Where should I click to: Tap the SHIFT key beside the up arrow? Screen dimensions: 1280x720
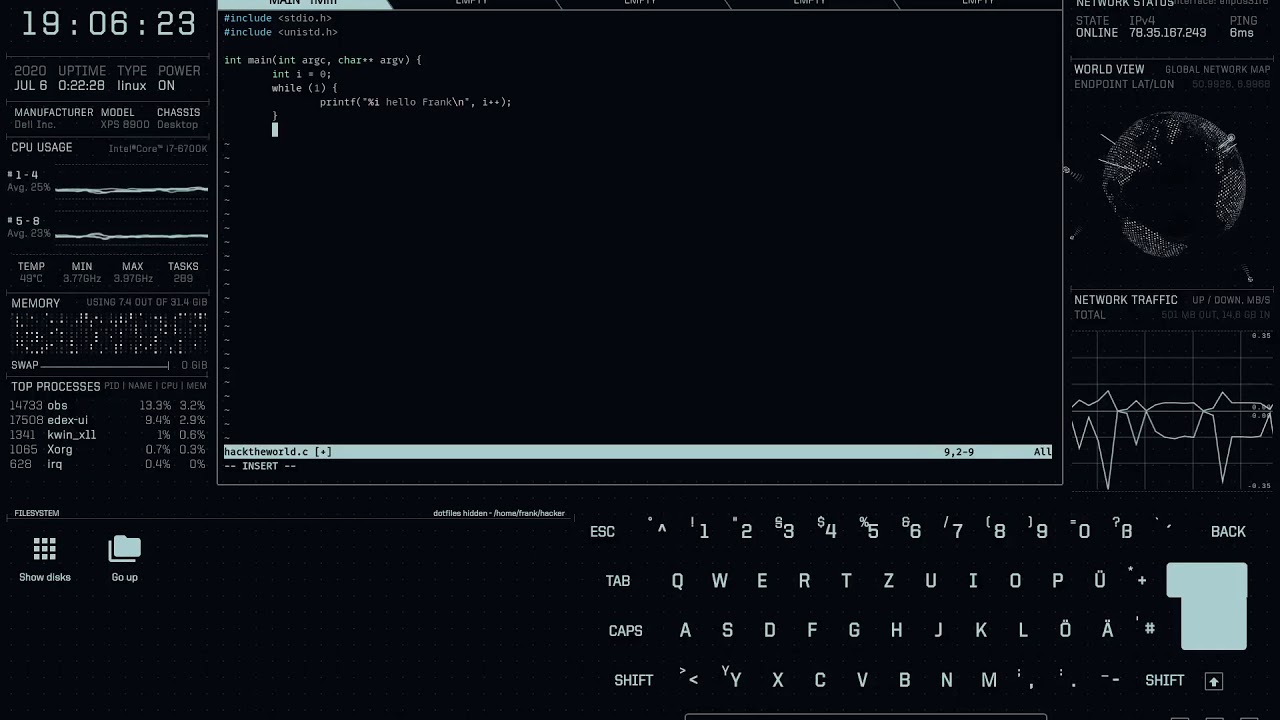tap(1164, 680)
